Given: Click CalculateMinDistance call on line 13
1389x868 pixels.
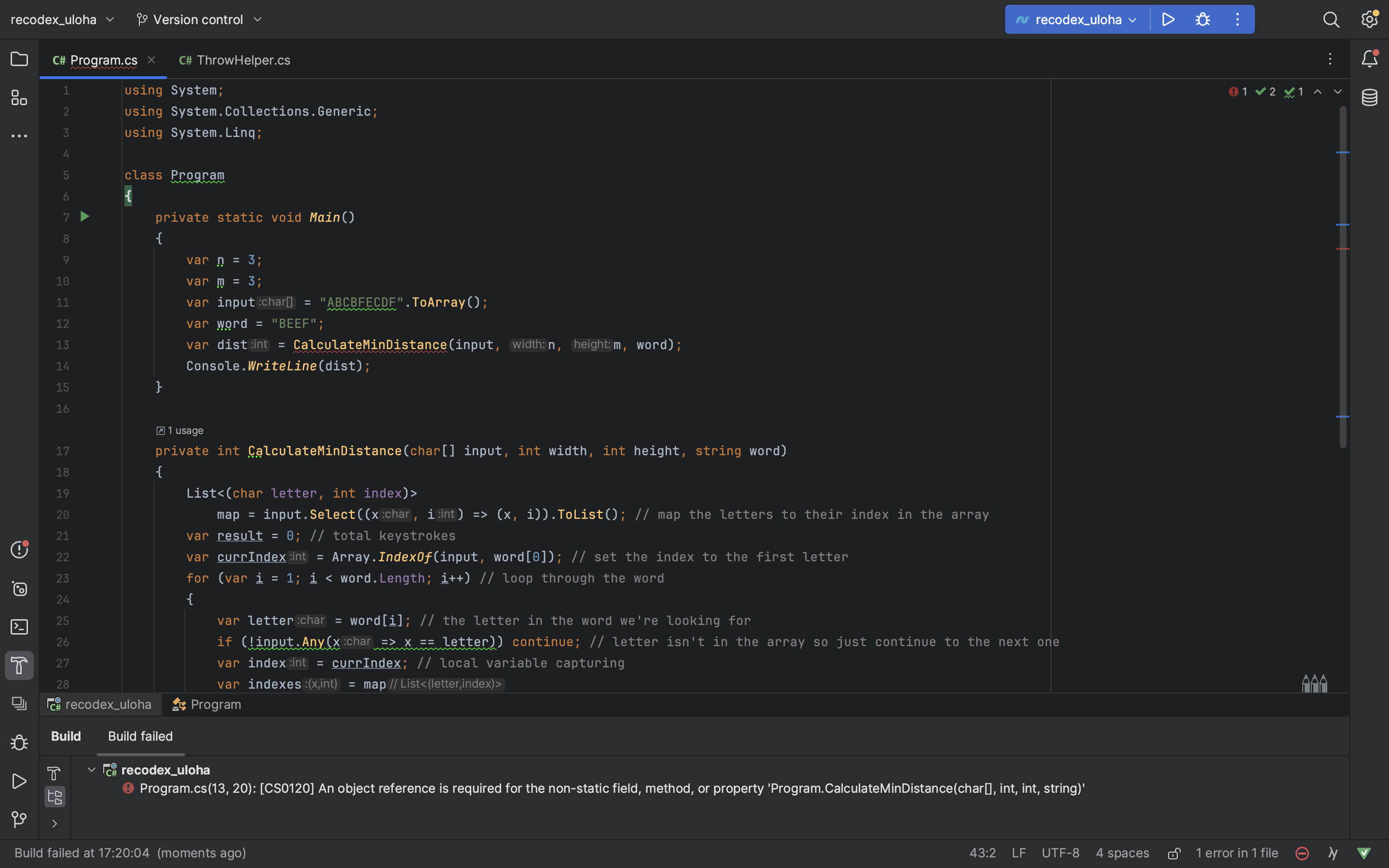Looking at the screenshot, I should pos(370,345).
